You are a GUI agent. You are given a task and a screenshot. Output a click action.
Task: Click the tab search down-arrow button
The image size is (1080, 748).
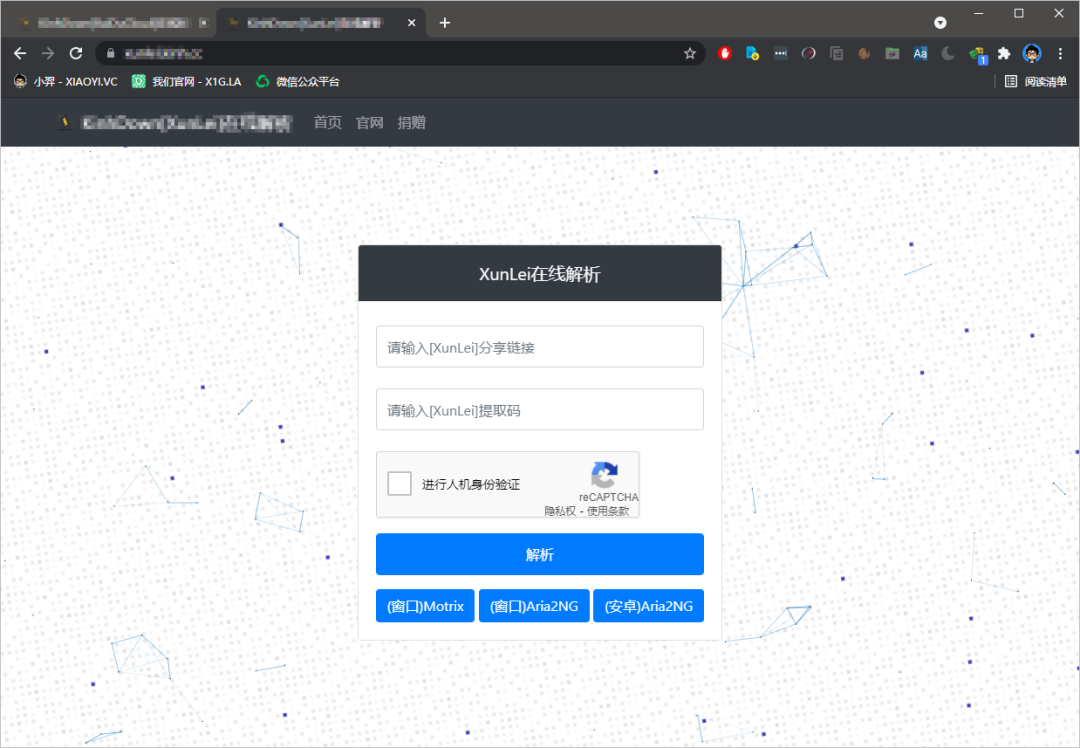(x=940, y=23)
